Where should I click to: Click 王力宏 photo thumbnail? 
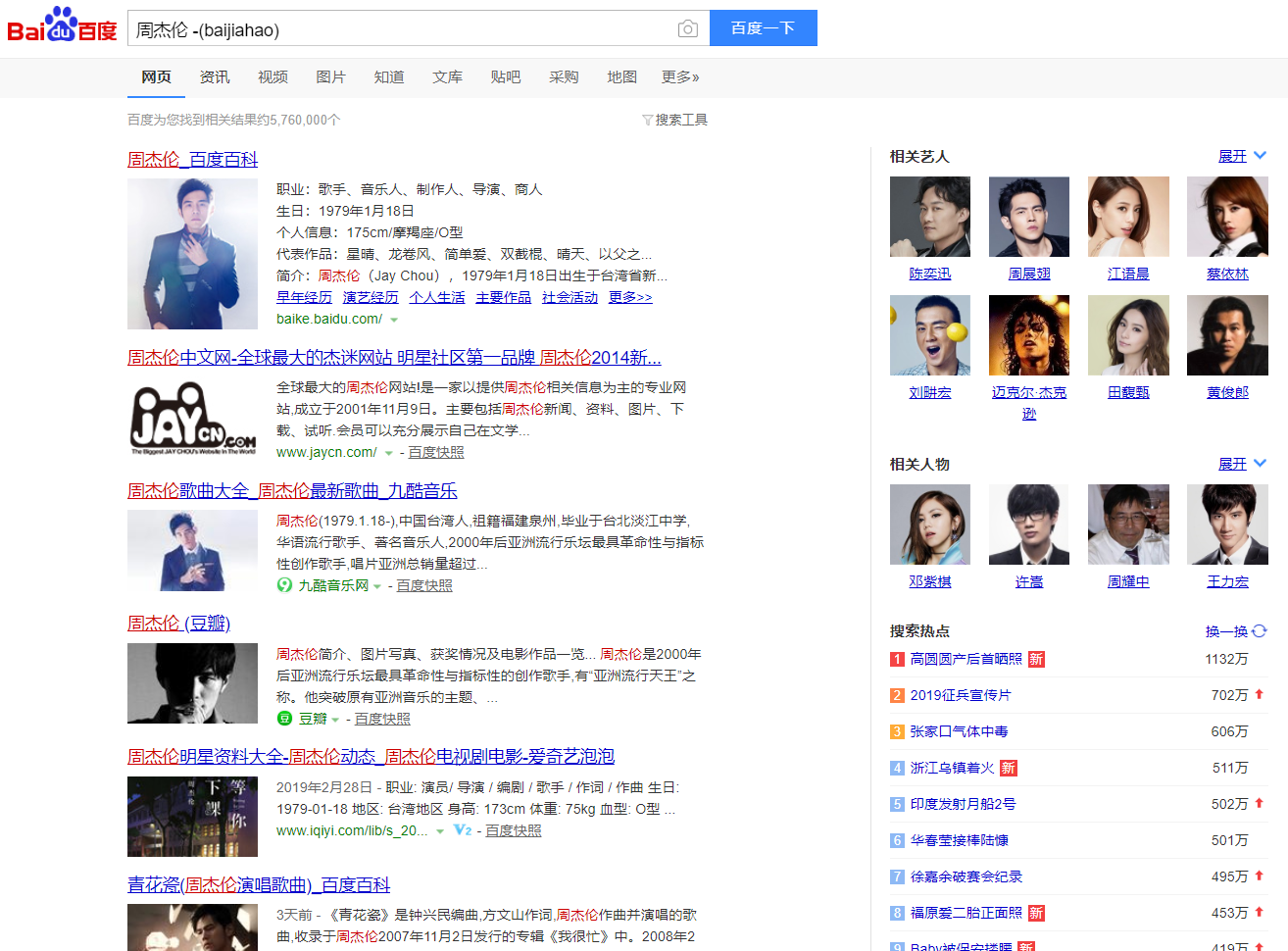[1227, 525]
